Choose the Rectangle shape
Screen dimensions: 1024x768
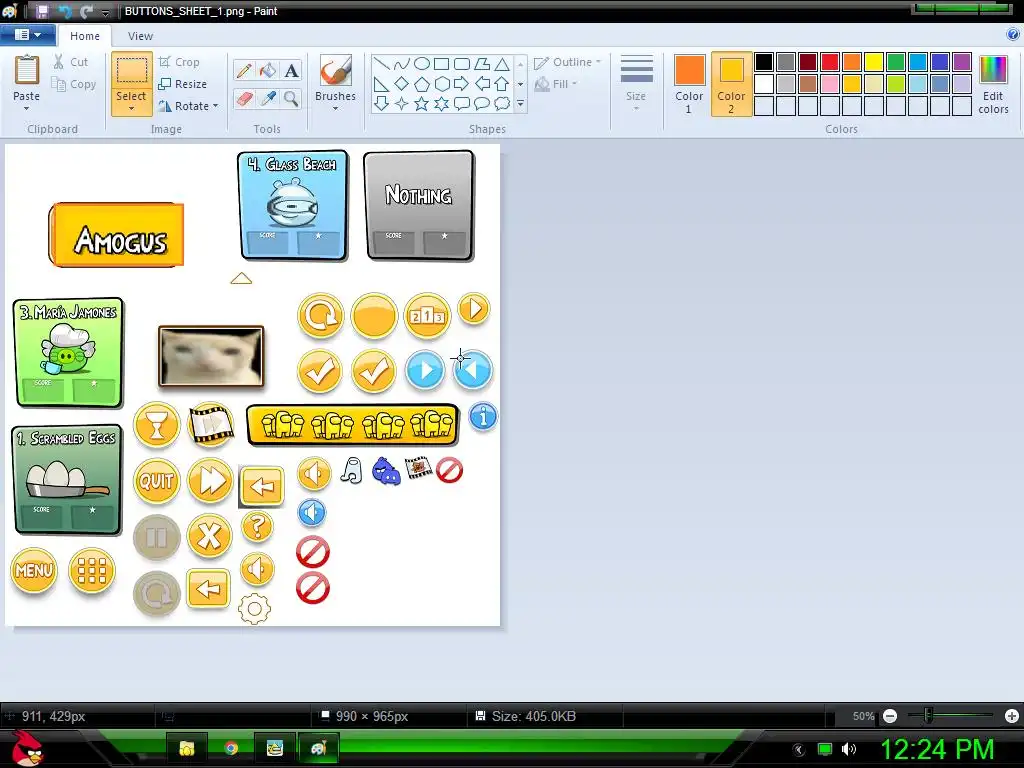441,63
